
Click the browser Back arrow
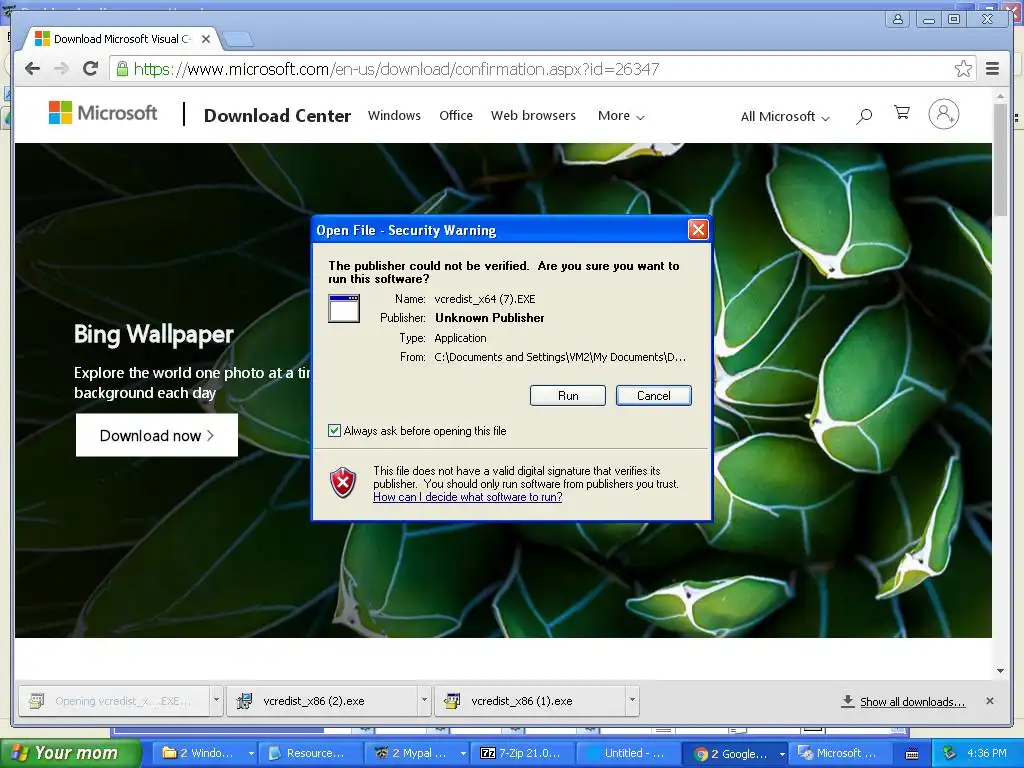pos(32,69)
